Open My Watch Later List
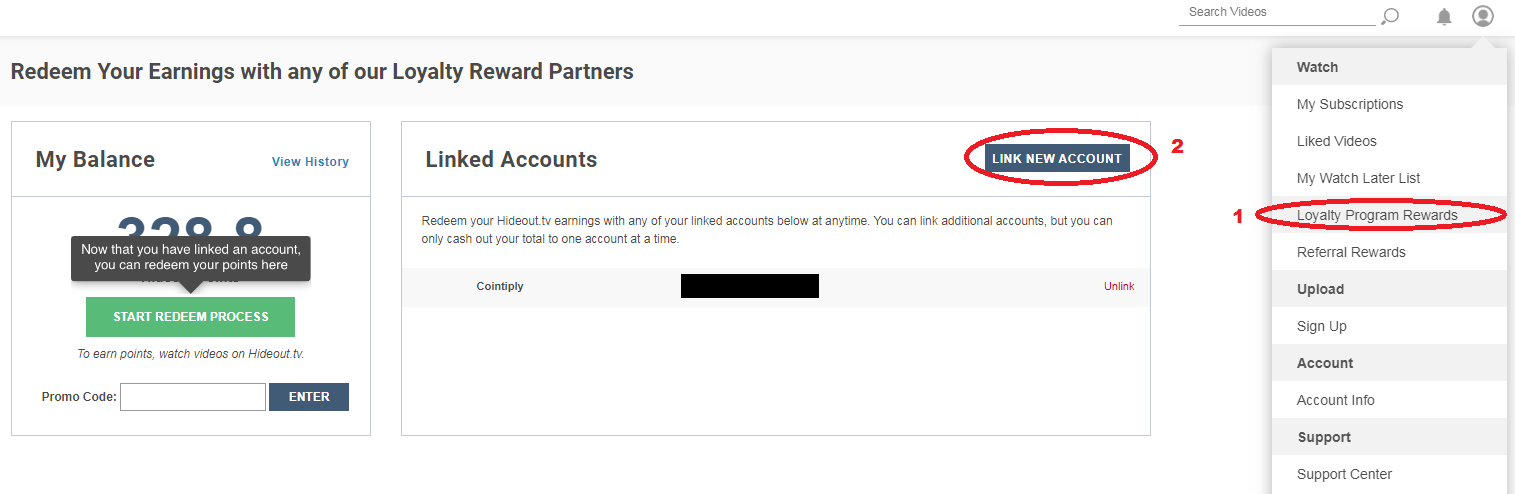 1358,178
